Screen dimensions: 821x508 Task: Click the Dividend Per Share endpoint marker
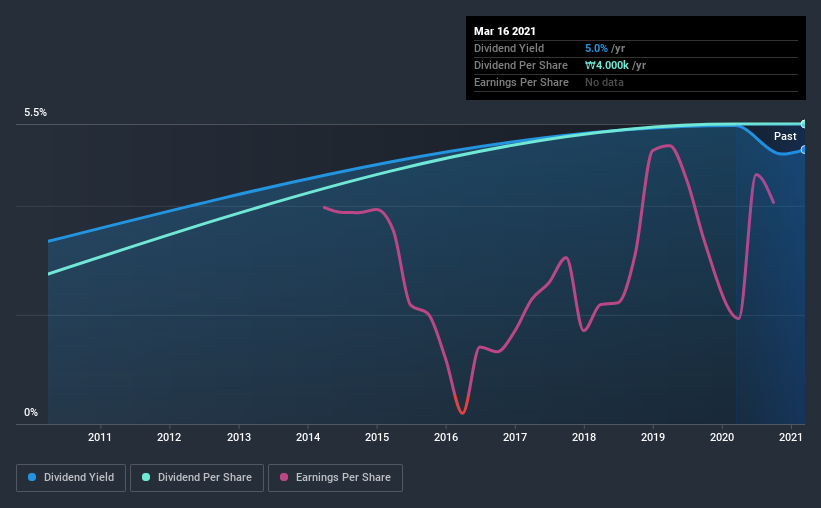803,124
